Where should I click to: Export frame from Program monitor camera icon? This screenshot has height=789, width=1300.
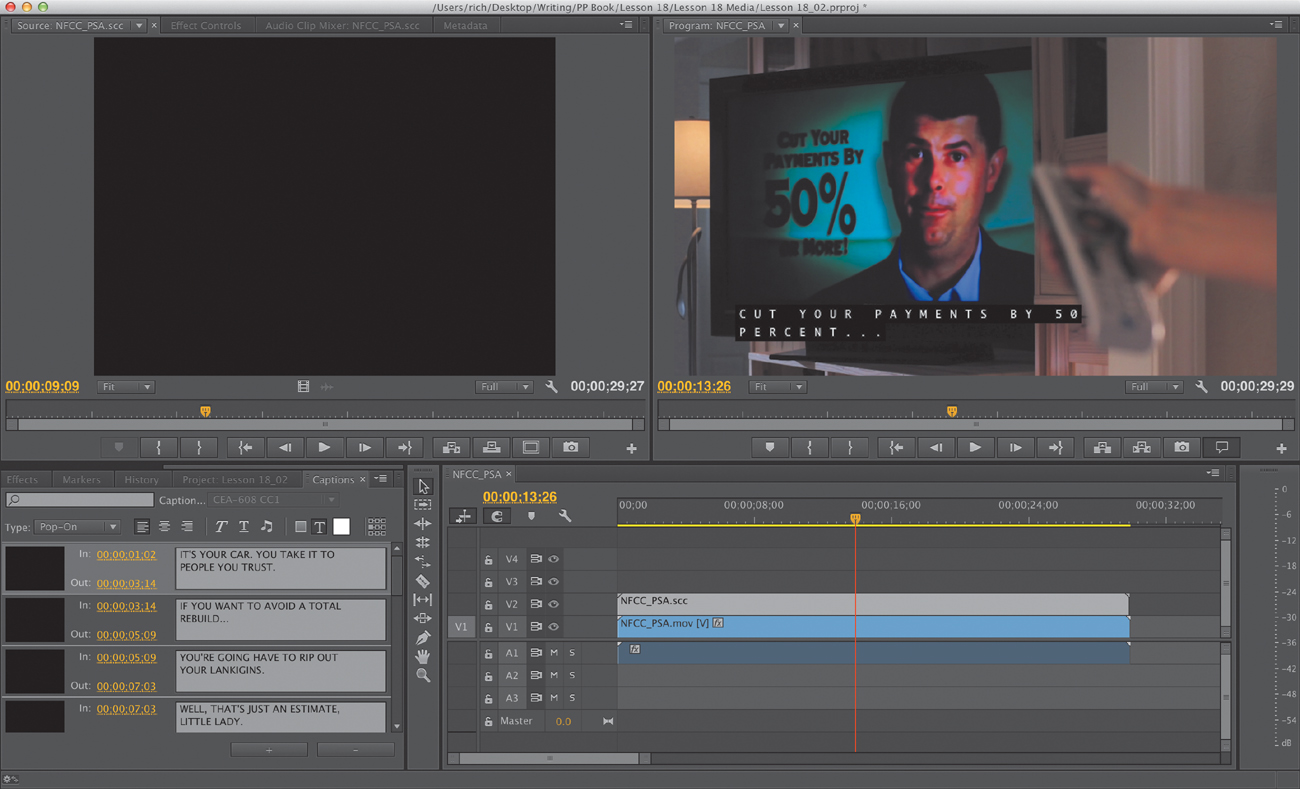[1181, 448]
